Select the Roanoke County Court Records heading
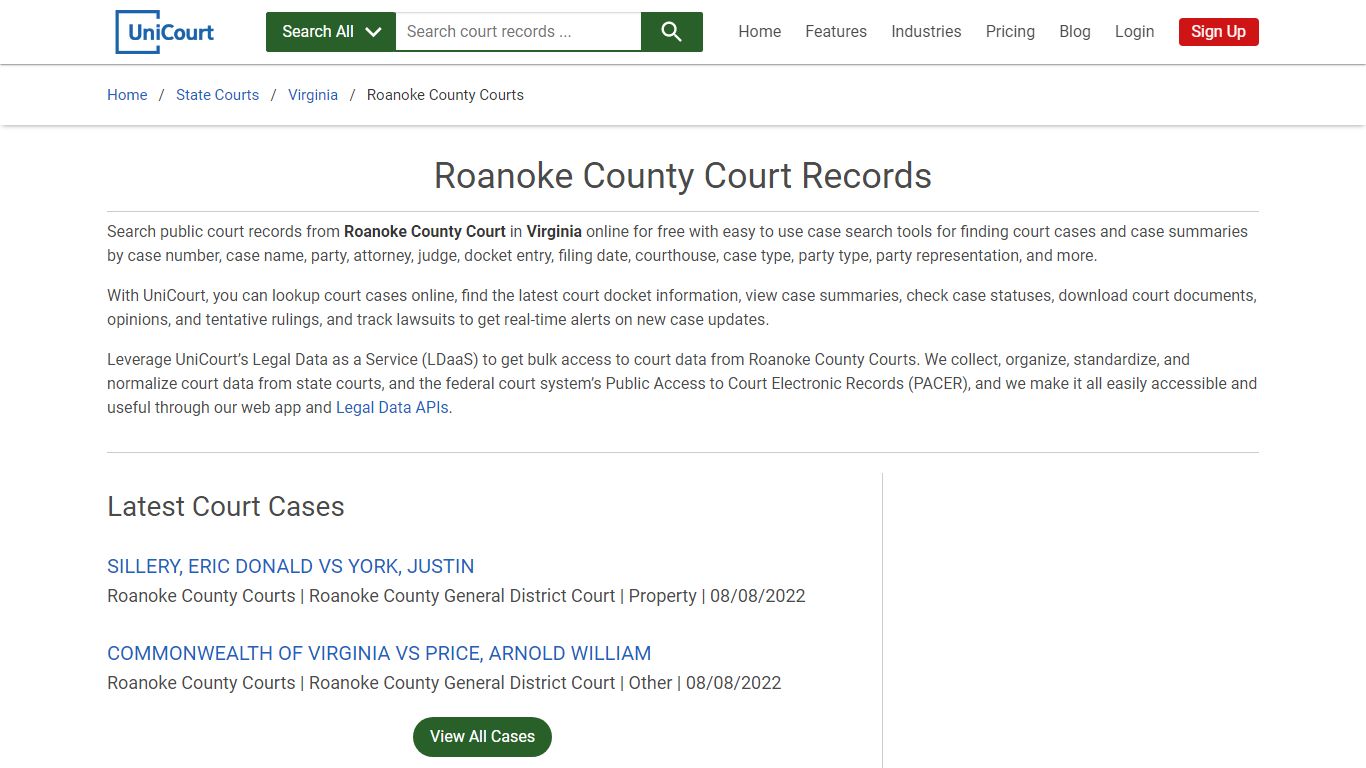Screen dimensions: 1366x768 click(x=683, y=176)
